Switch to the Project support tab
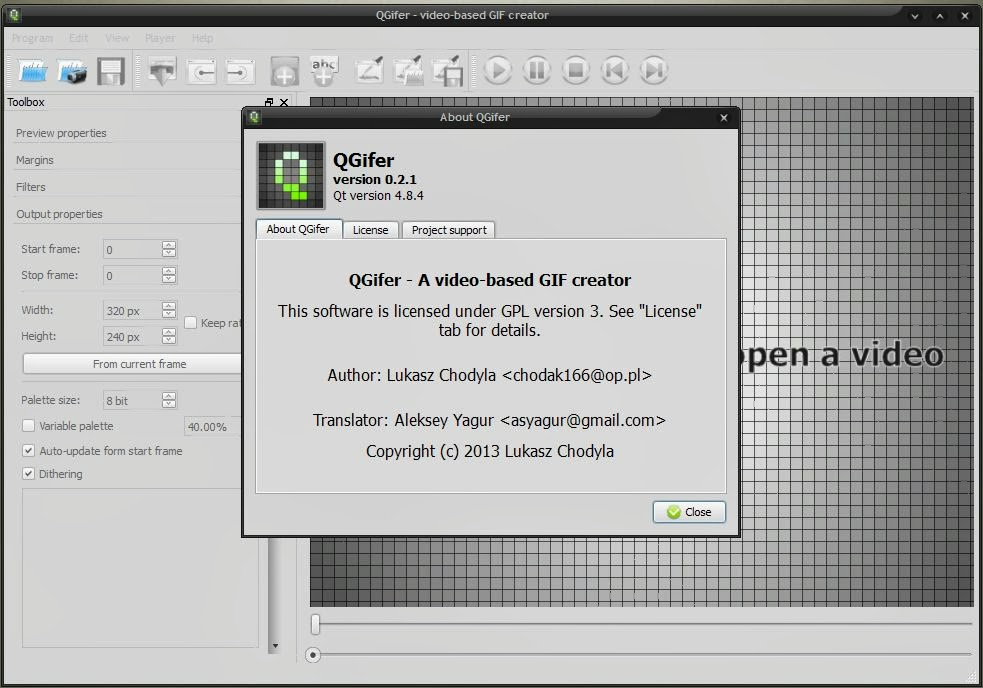This screenshot has height=688, width=983. (449, 230)
